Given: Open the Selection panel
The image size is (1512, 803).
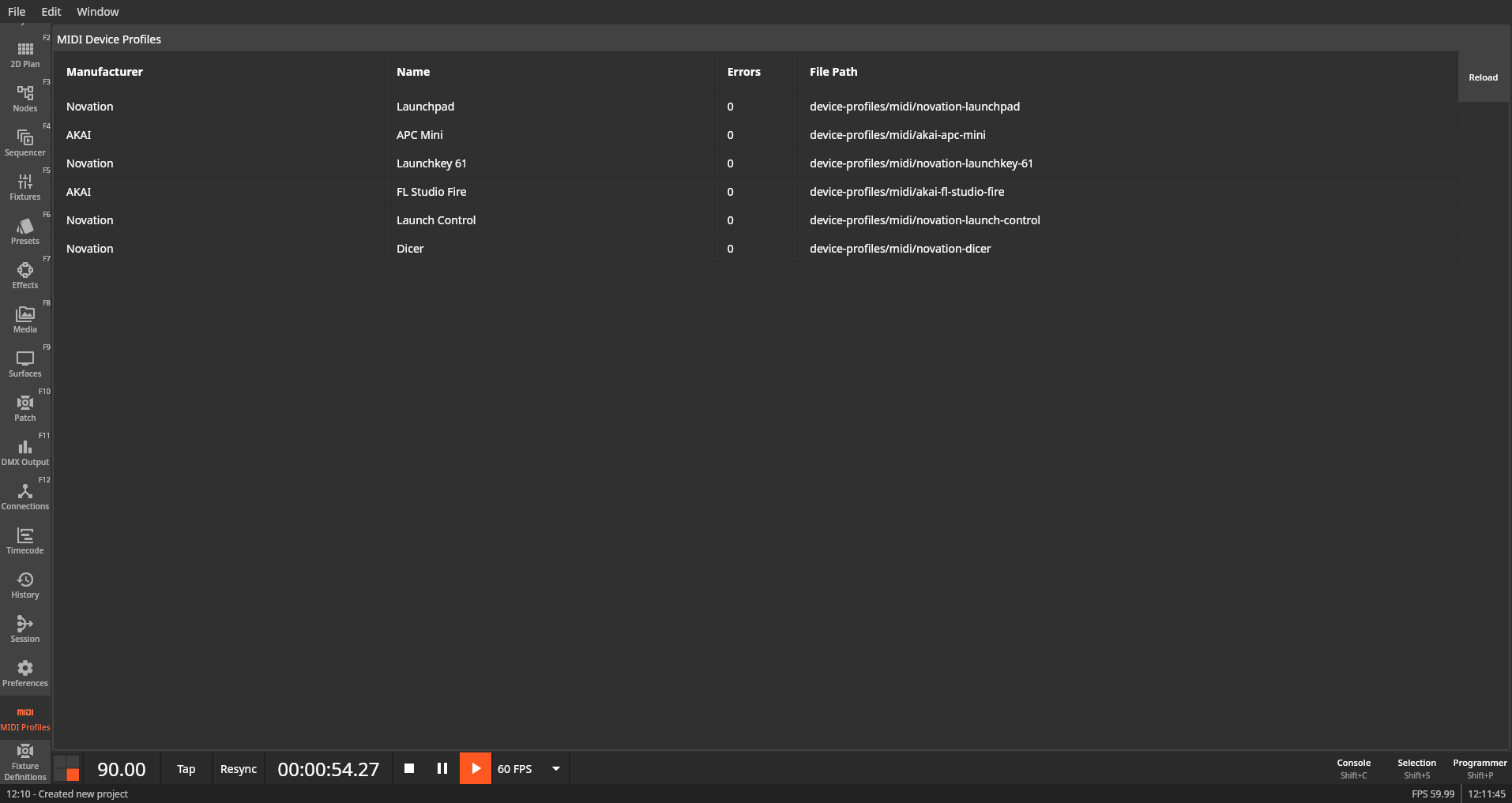Looking at the screenshot, I should pos(1417,768).
